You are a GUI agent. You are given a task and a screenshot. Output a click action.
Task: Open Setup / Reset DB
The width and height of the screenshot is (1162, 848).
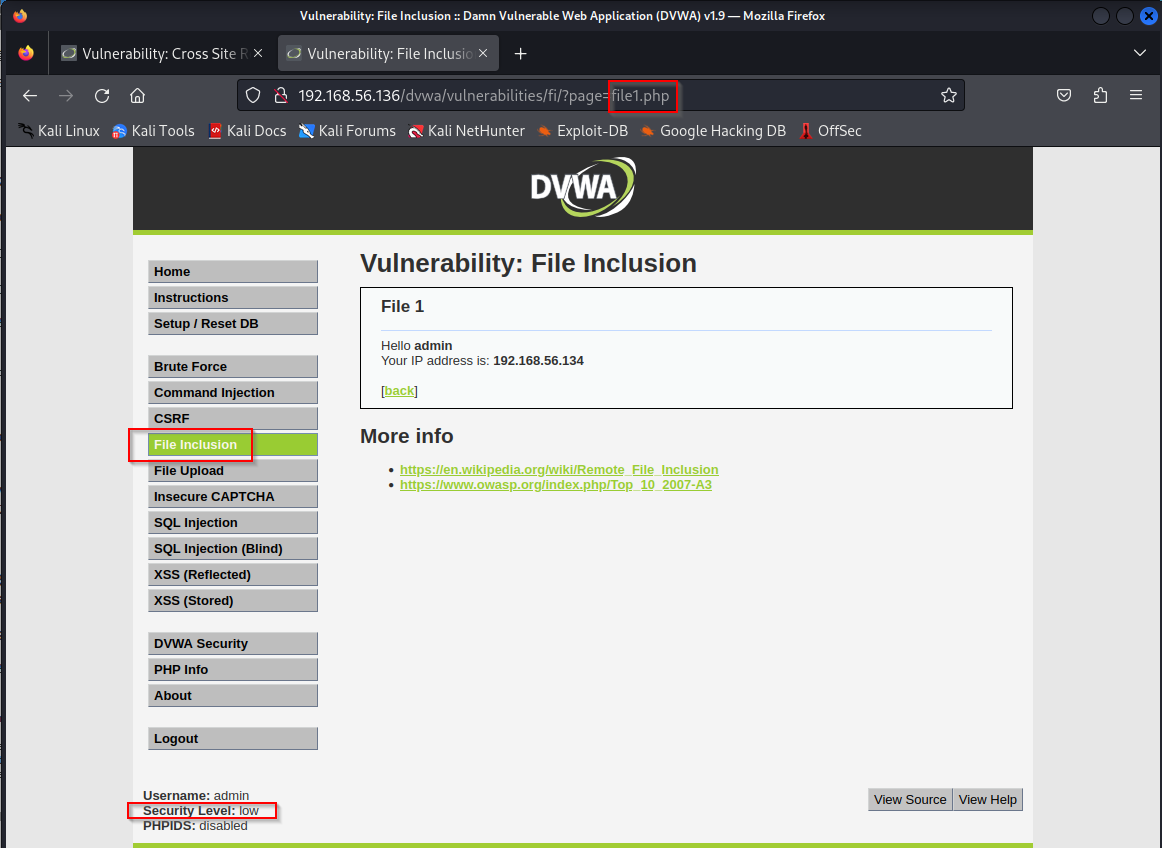233,323
